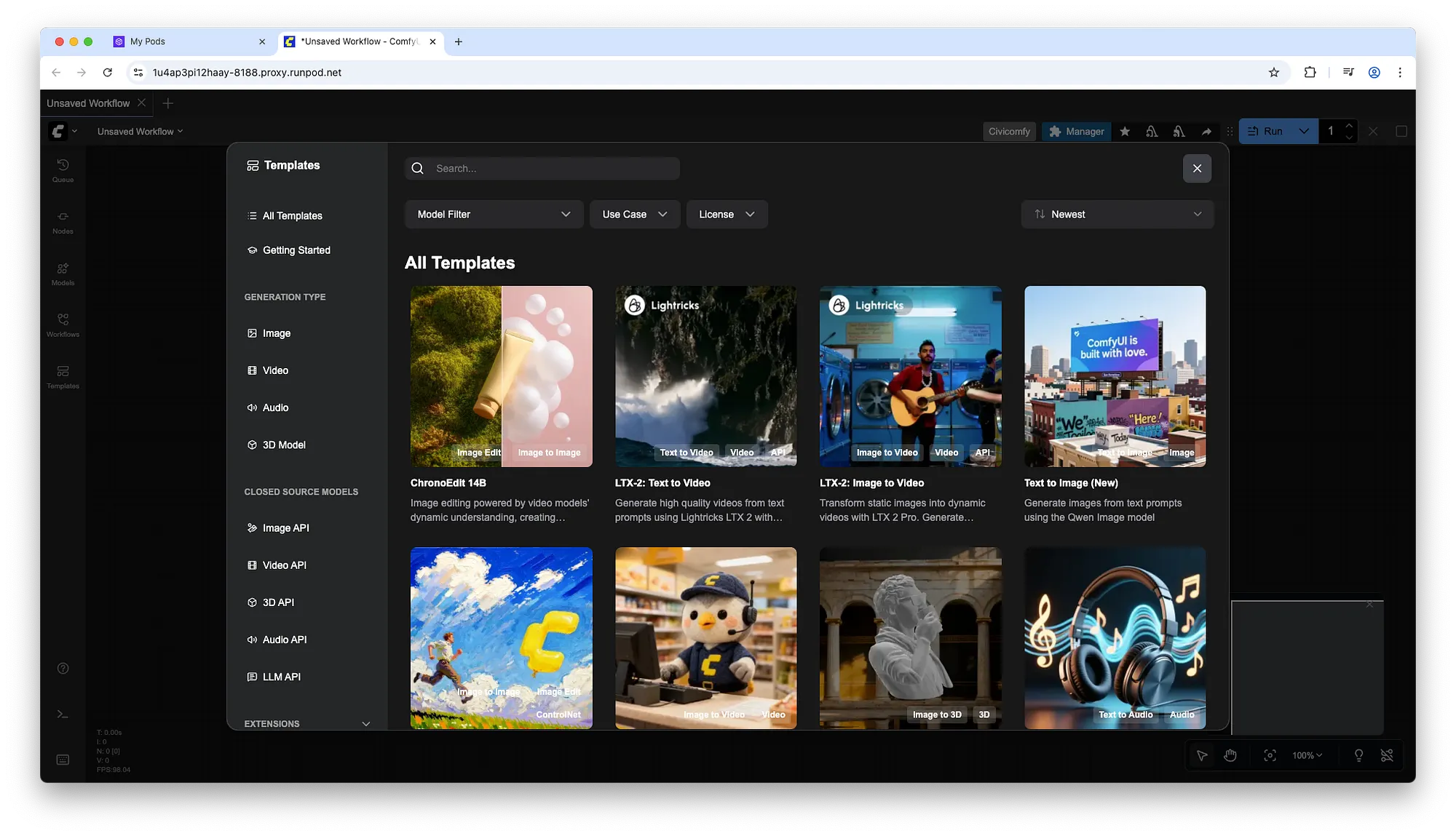Screen dimensions: 1456x836
Task: Filter templates by Image type
Action: point(306,333)
